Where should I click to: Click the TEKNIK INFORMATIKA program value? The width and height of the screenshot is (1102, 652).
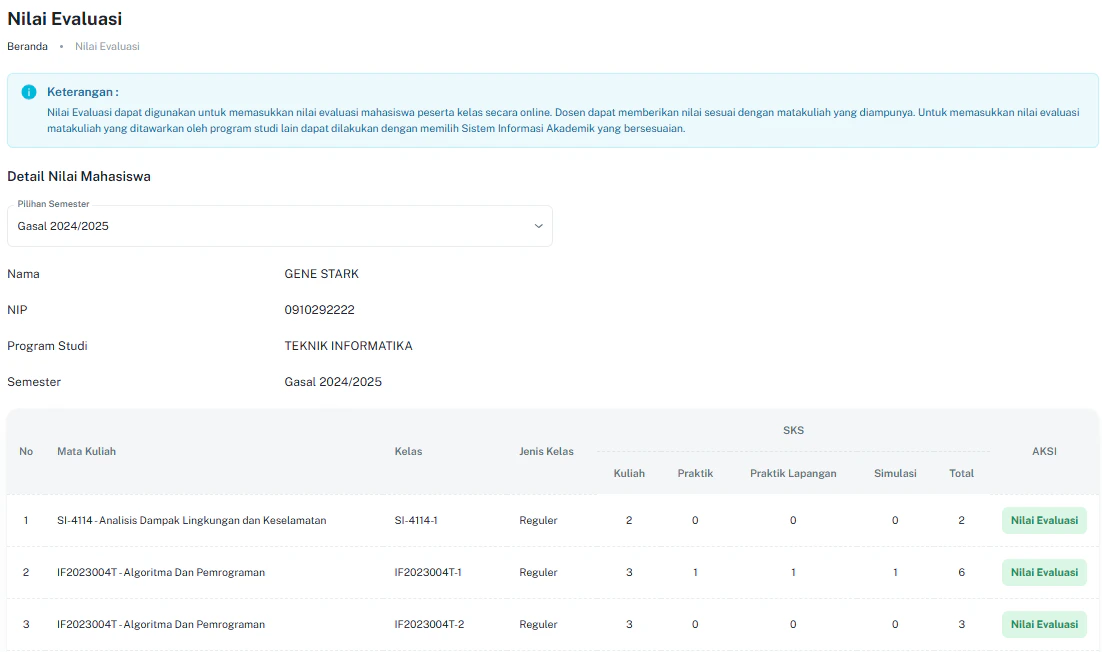(348, 346)
